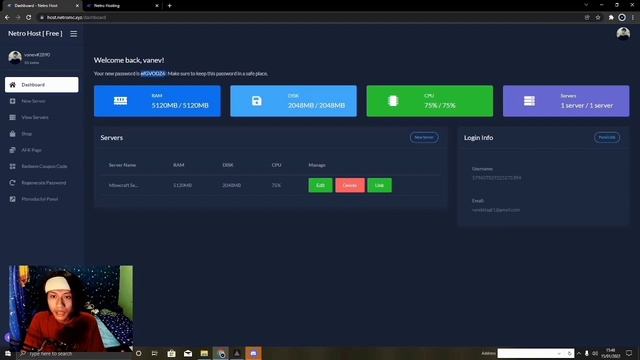Reload the page with the refresh icon
The width and height of the screenshot is (640, 360).
click(x=29, y=18)
